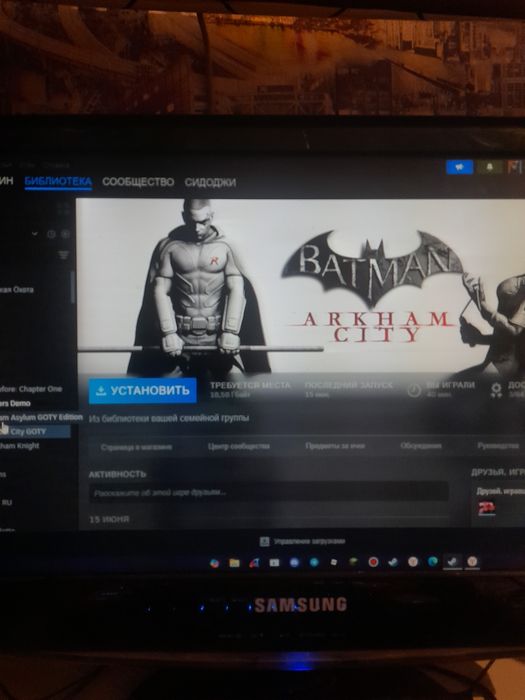Viewport: 525px width, 700px height.
Task: Open the white square taskbar app icon
Action: click(274, 562)
